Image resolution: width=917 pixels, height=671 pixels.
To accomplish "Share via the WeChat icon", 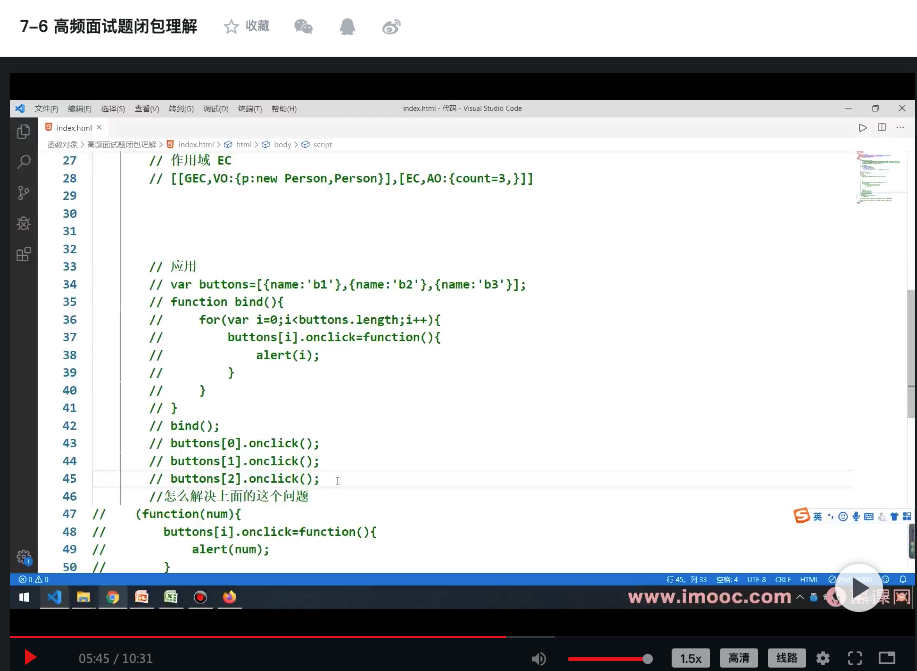I will pyautogui.click(x=303, y=26).
